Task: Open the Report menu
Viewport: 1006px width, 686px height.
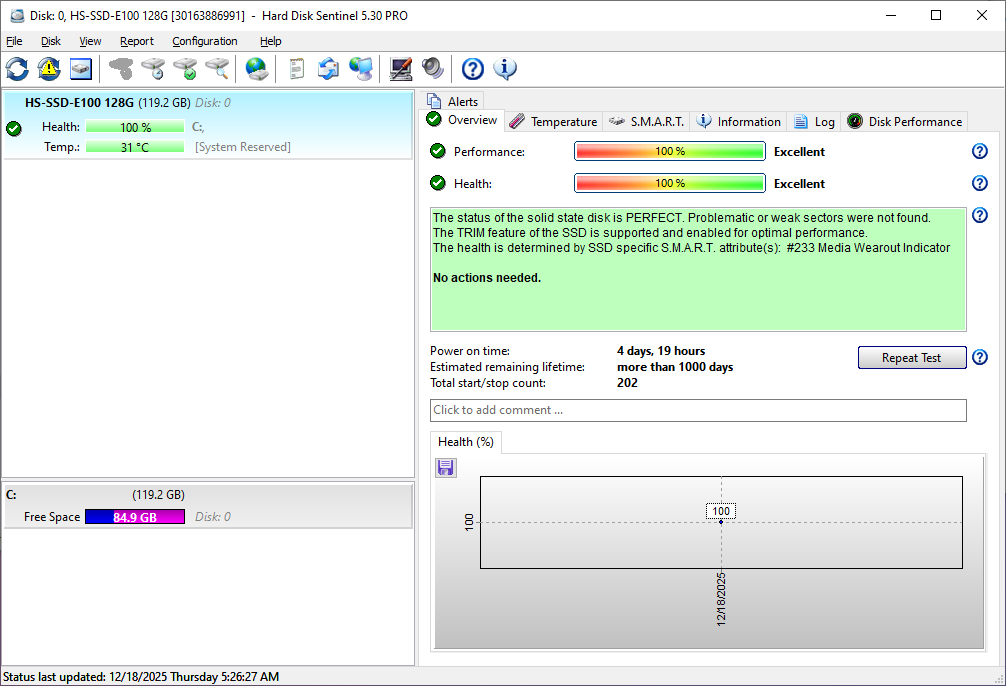Action: [x=137, y=41]
